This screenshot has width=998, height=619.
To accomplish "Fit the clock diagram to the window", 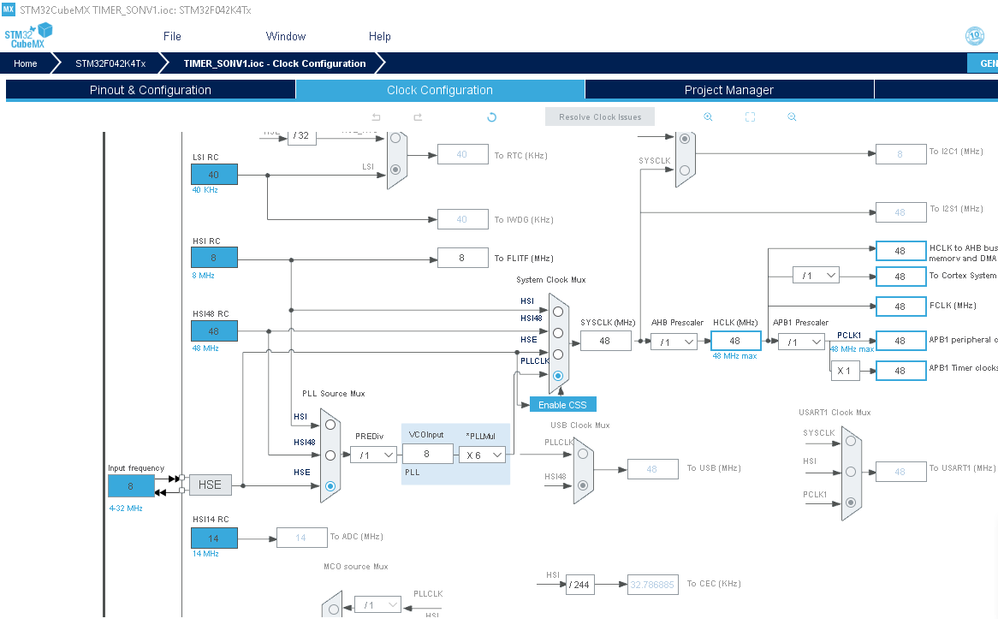I will tap(750, 117).
